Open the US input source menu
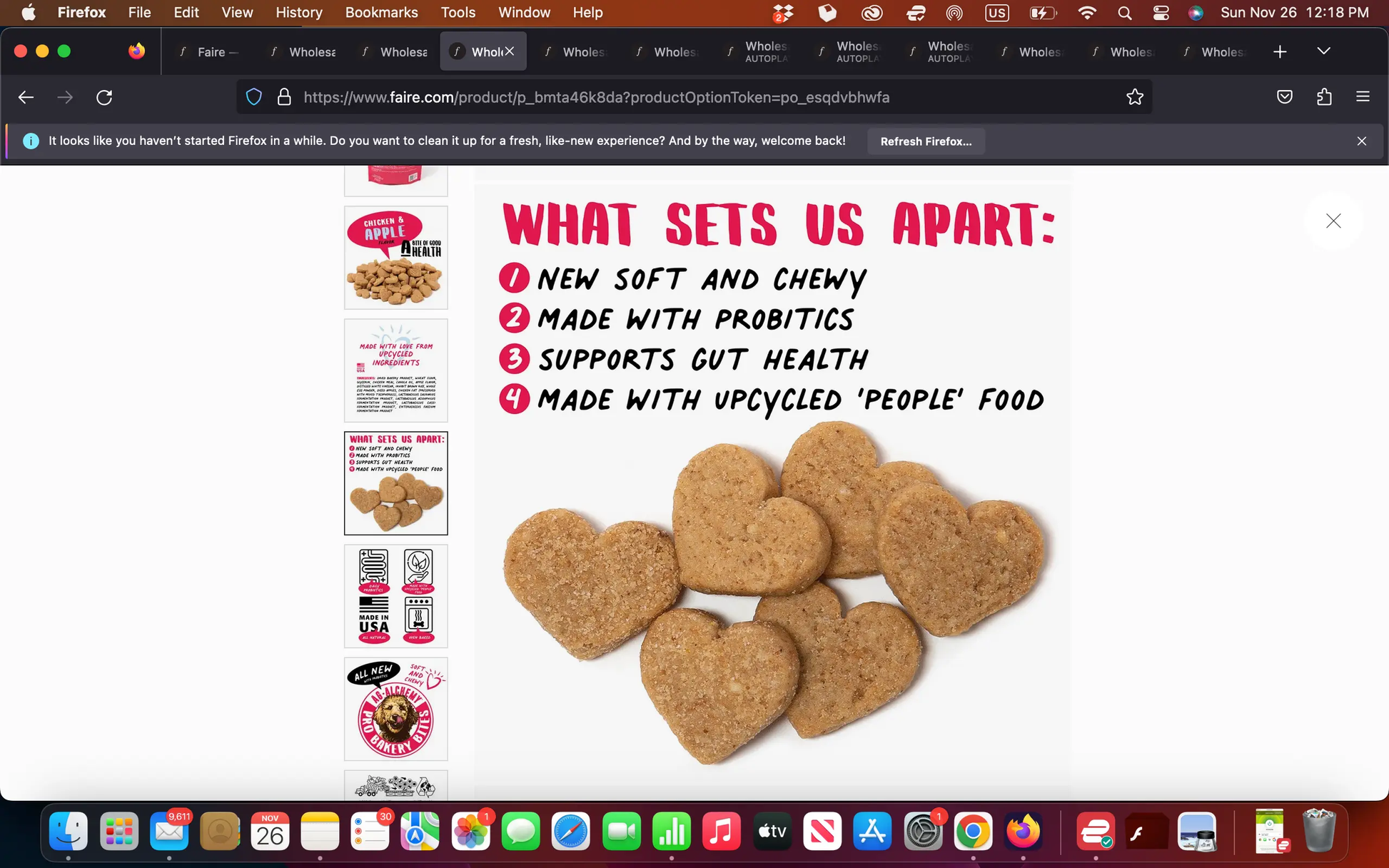 [996, 13]
